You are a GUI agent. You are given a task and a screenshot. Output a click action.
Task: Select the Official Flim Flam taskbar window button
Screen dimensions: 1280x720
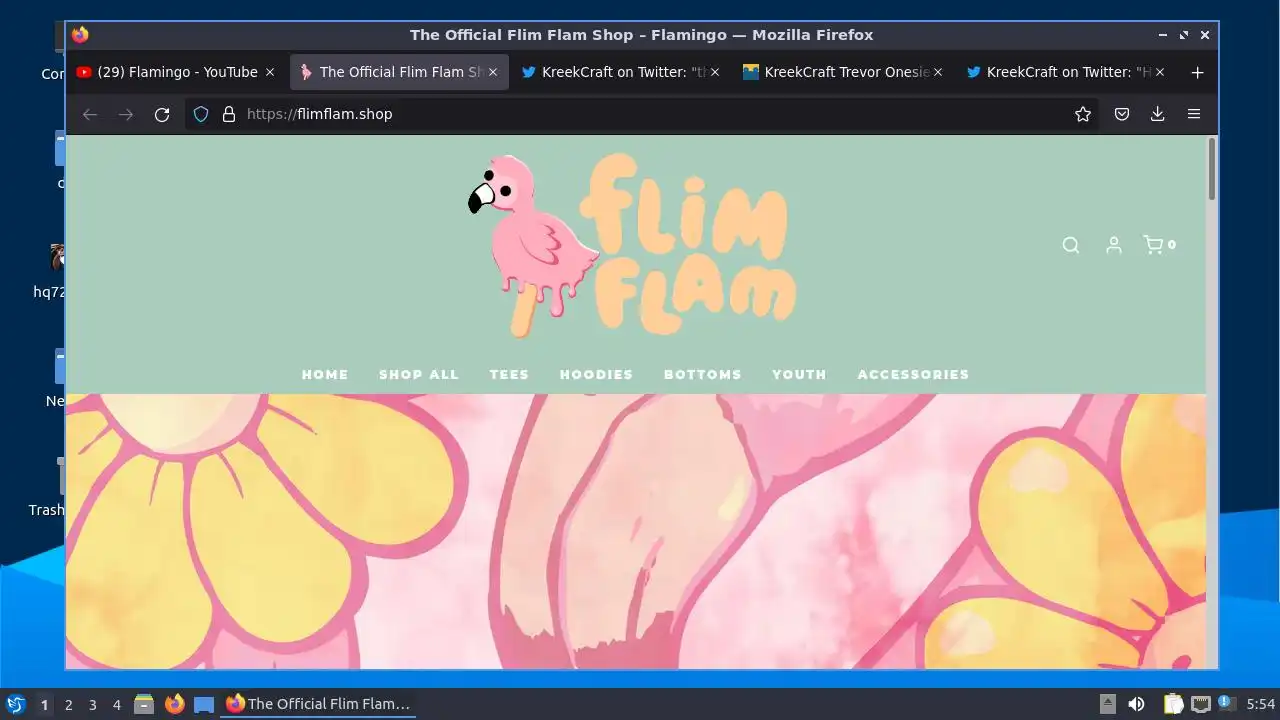(318, 704)
